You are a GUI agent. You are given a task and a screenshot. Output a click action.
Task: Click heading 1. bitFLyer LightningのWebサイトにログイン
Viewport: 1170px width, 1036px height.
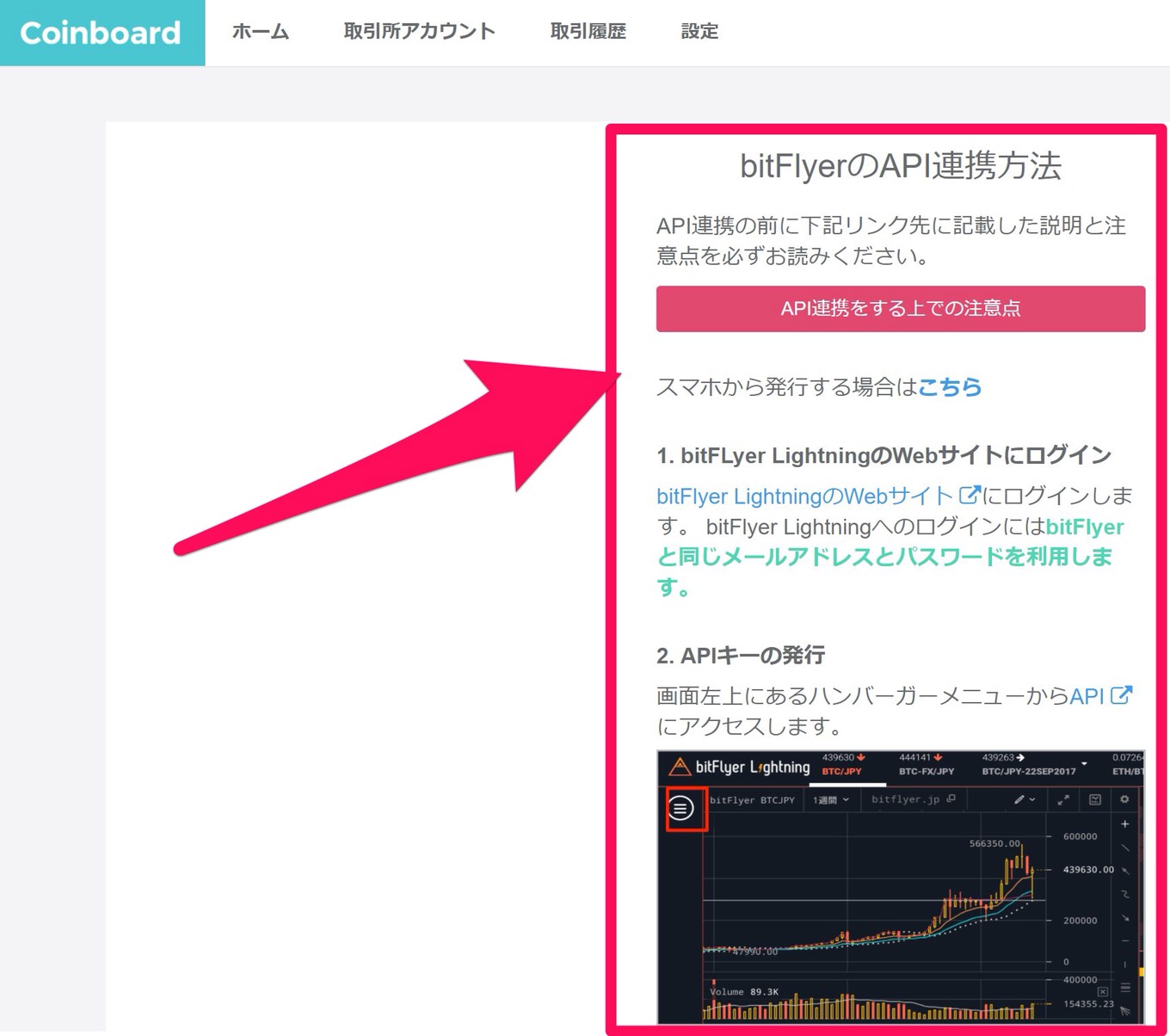click(x=884, y=456)
